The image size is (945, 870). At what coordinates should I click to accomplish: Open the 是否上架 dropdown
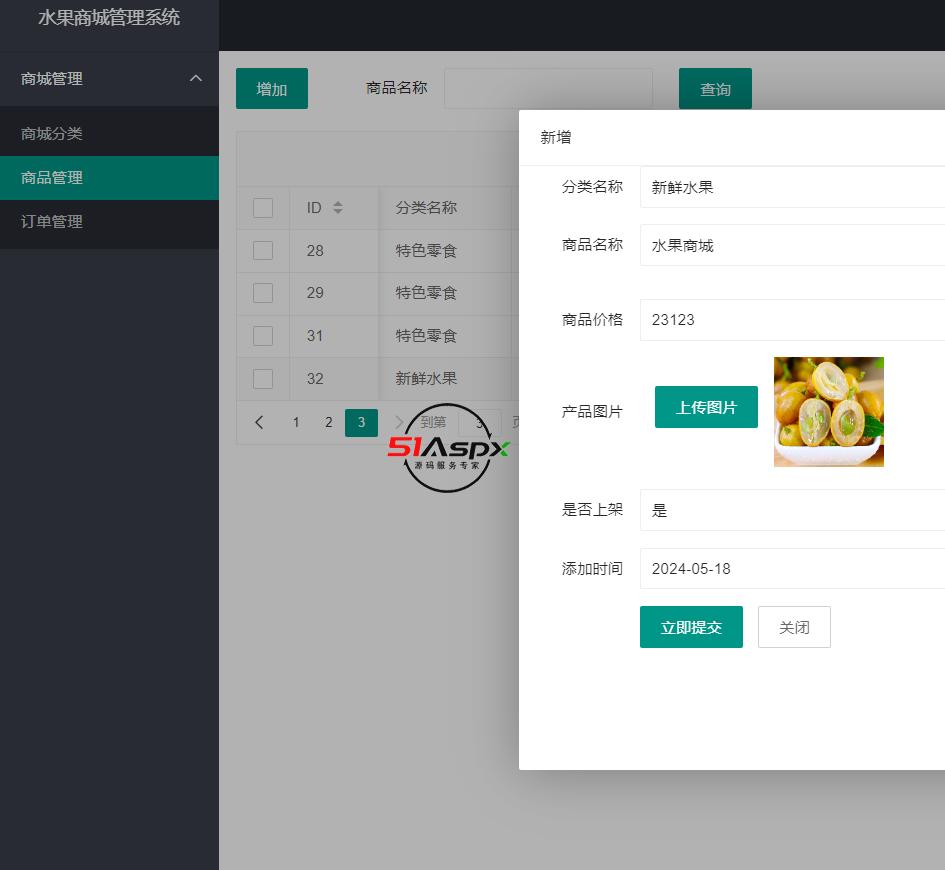[792, 510]
